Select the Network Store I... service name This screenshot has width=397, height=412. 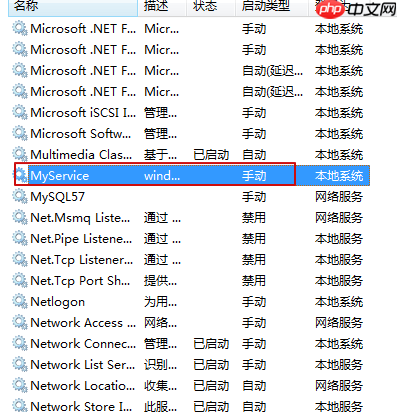coord(81,406)
